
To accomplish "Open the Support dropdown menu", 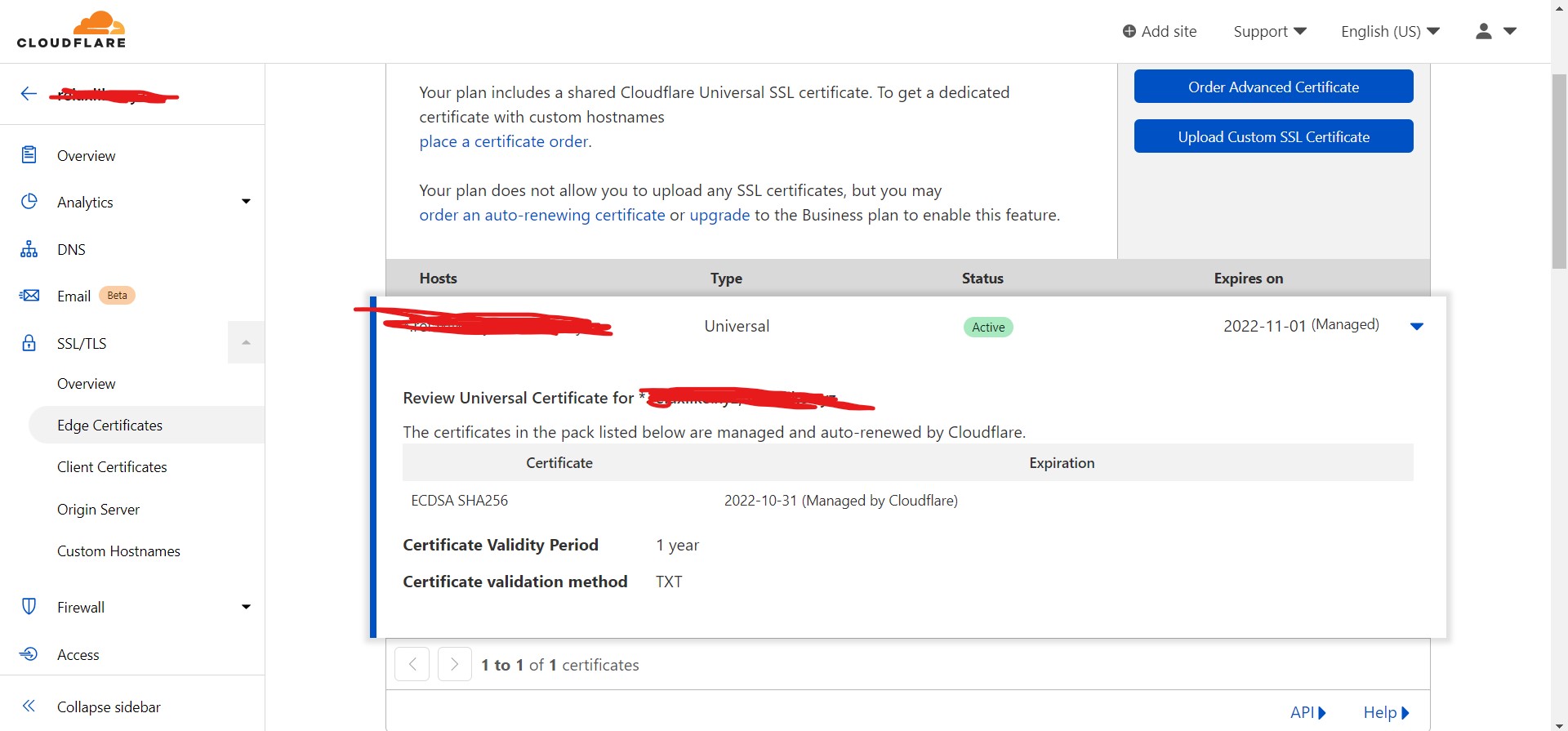I will tap(1269, 32).
